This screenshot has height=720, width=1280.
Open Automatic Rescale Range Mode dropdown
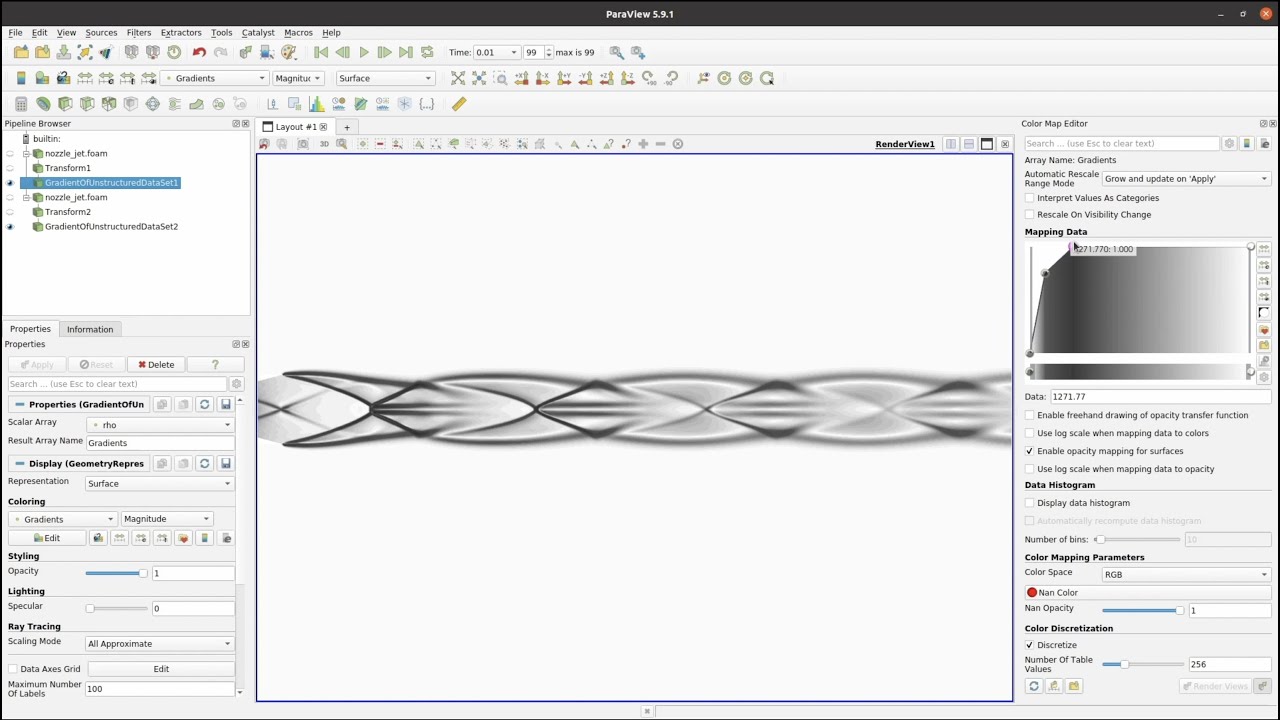click(x=1186, y=179)
